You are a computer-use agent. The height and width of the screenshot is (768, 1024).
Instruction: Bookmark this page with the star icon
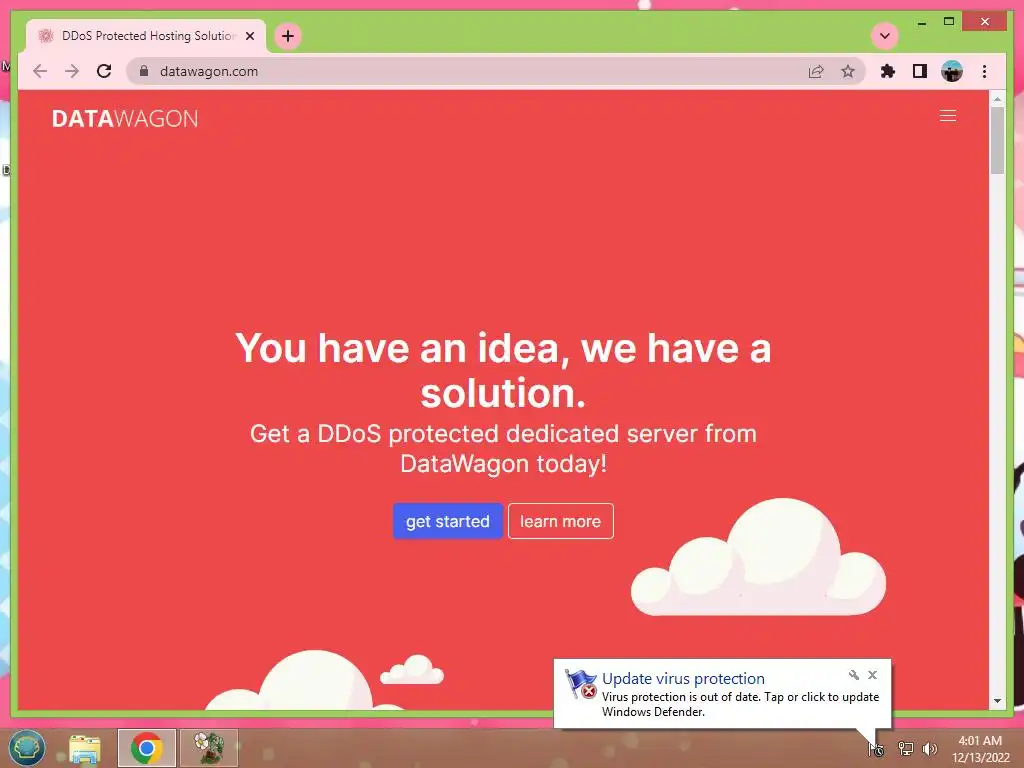tap(848, 71)
